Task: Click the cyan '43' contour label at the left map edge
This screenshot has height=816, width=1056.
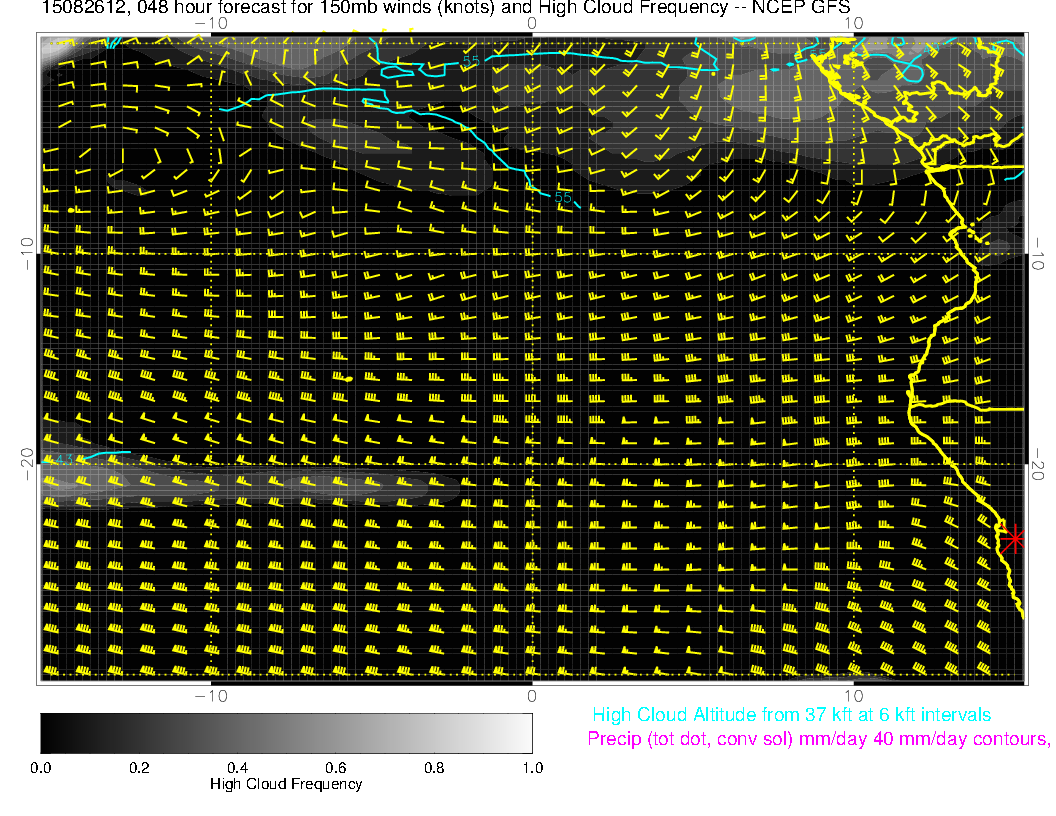Action: [x=64, y=460]
